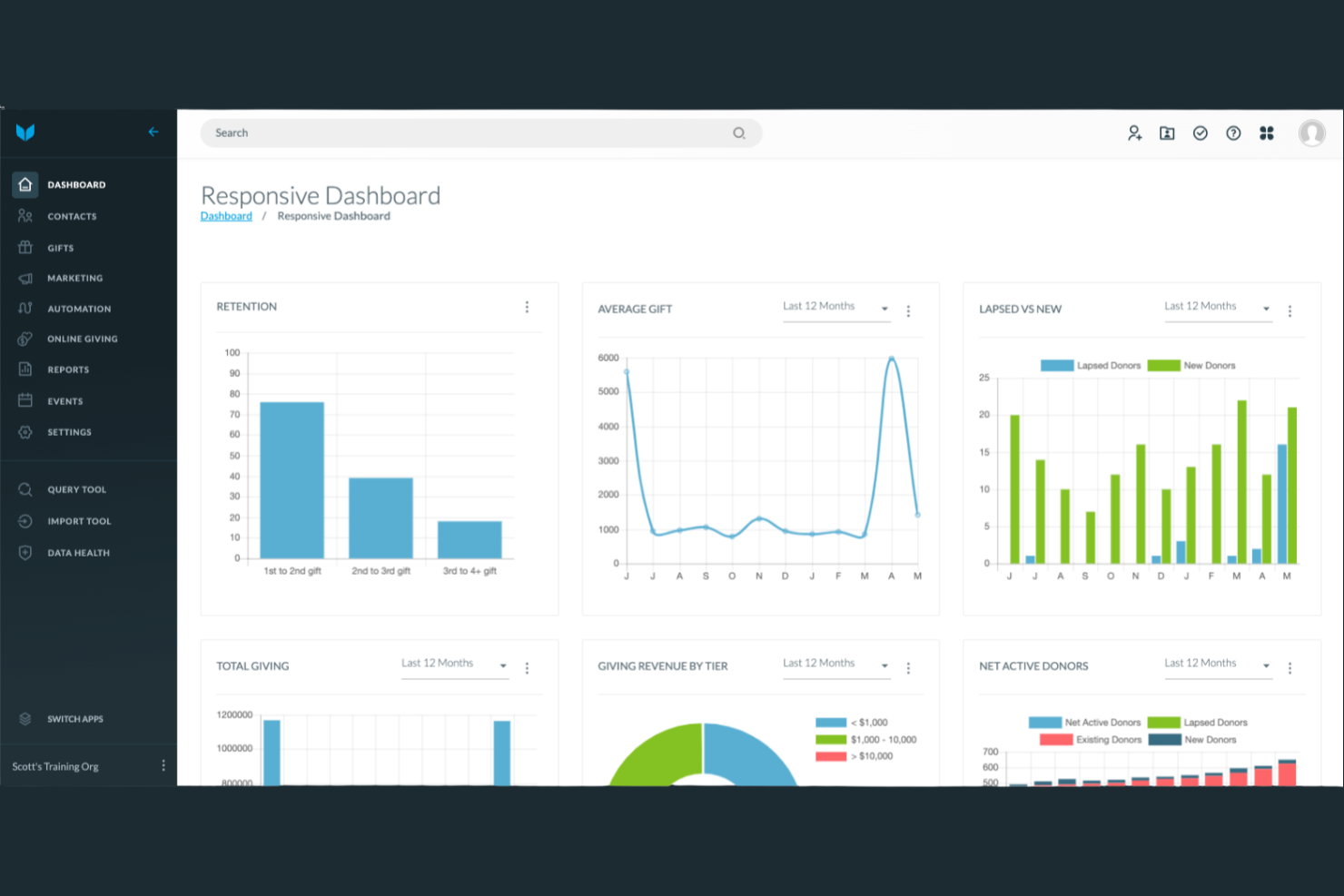Toggle the Lapsed Donors legend in Lapsed vs New
This screenshot has height=896, width=1344.
1092,365
